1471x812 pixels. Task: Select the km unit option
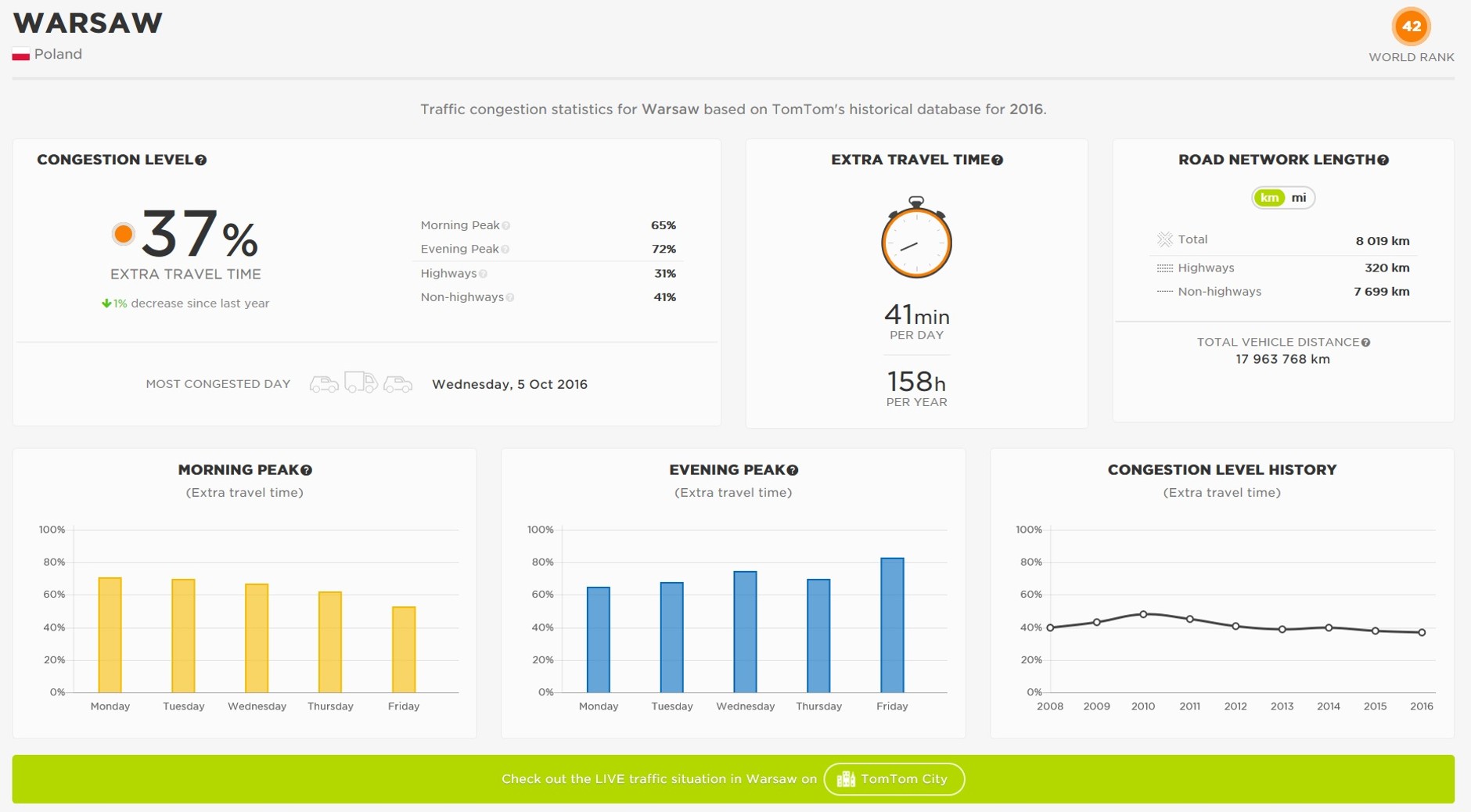click(1269, 198)
